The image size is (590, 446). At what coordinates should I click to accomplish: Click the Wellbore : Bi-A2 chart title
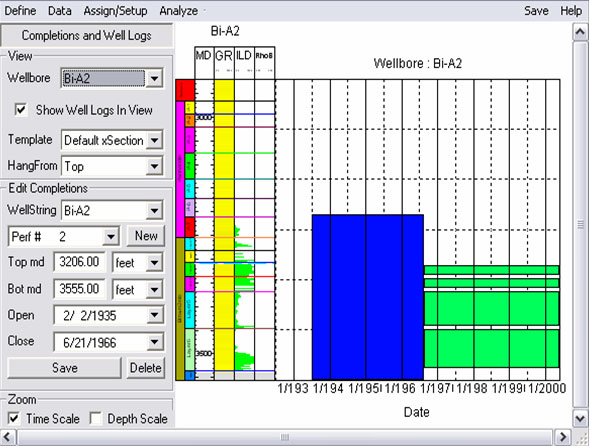coord(417,63)
